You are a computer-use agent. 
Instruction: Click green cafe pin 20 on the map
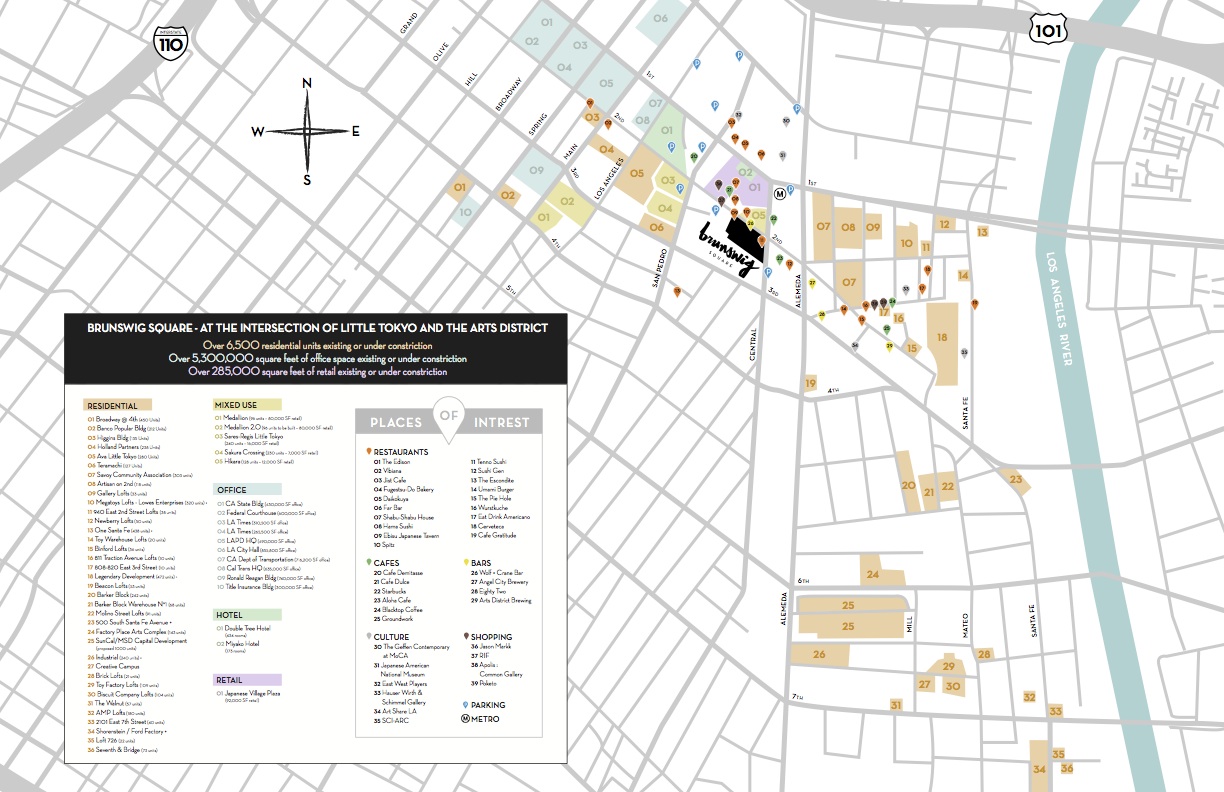(x=694, y=157)
